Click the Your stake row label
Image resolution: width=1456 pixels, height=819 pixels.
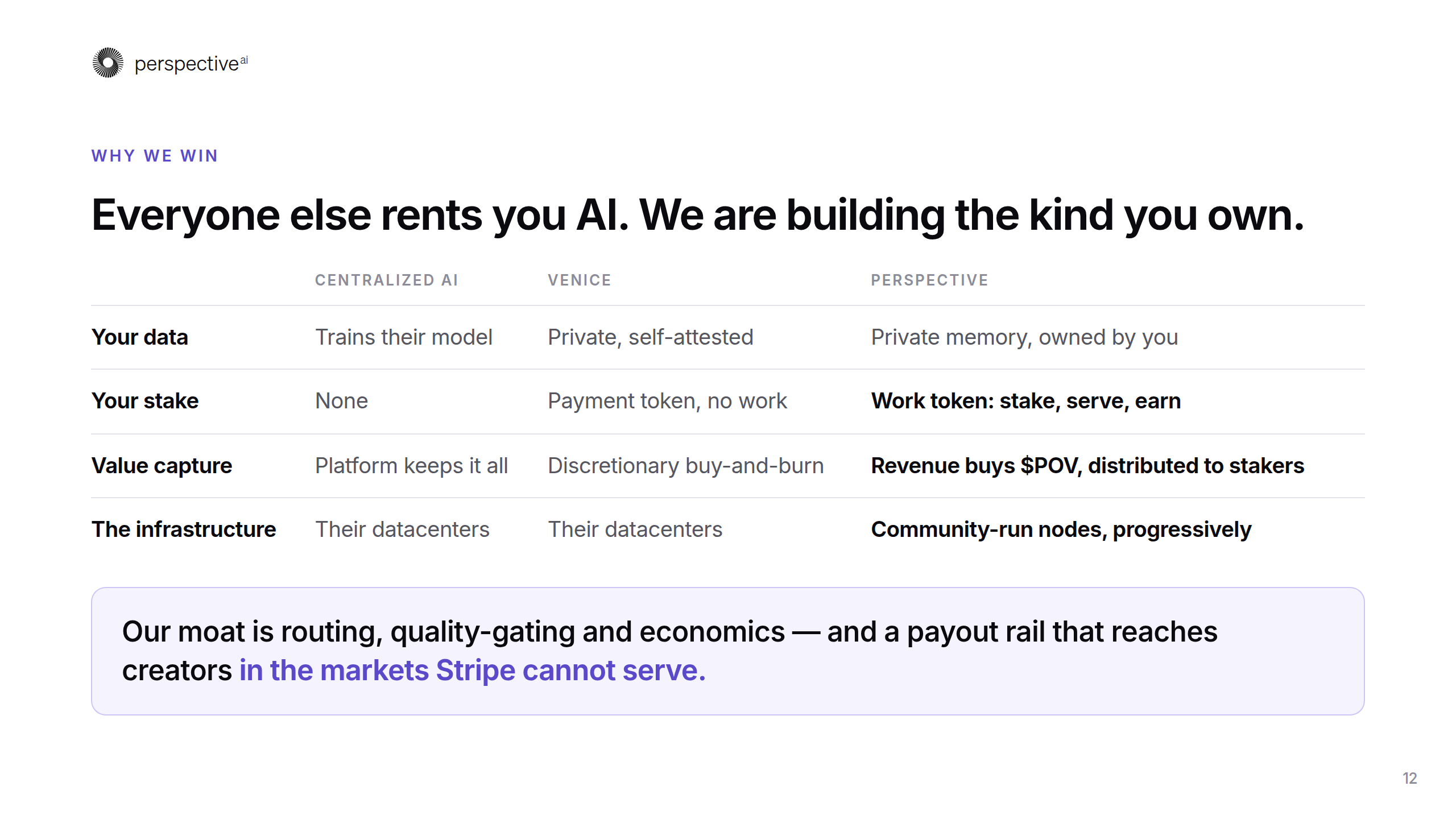145,401
